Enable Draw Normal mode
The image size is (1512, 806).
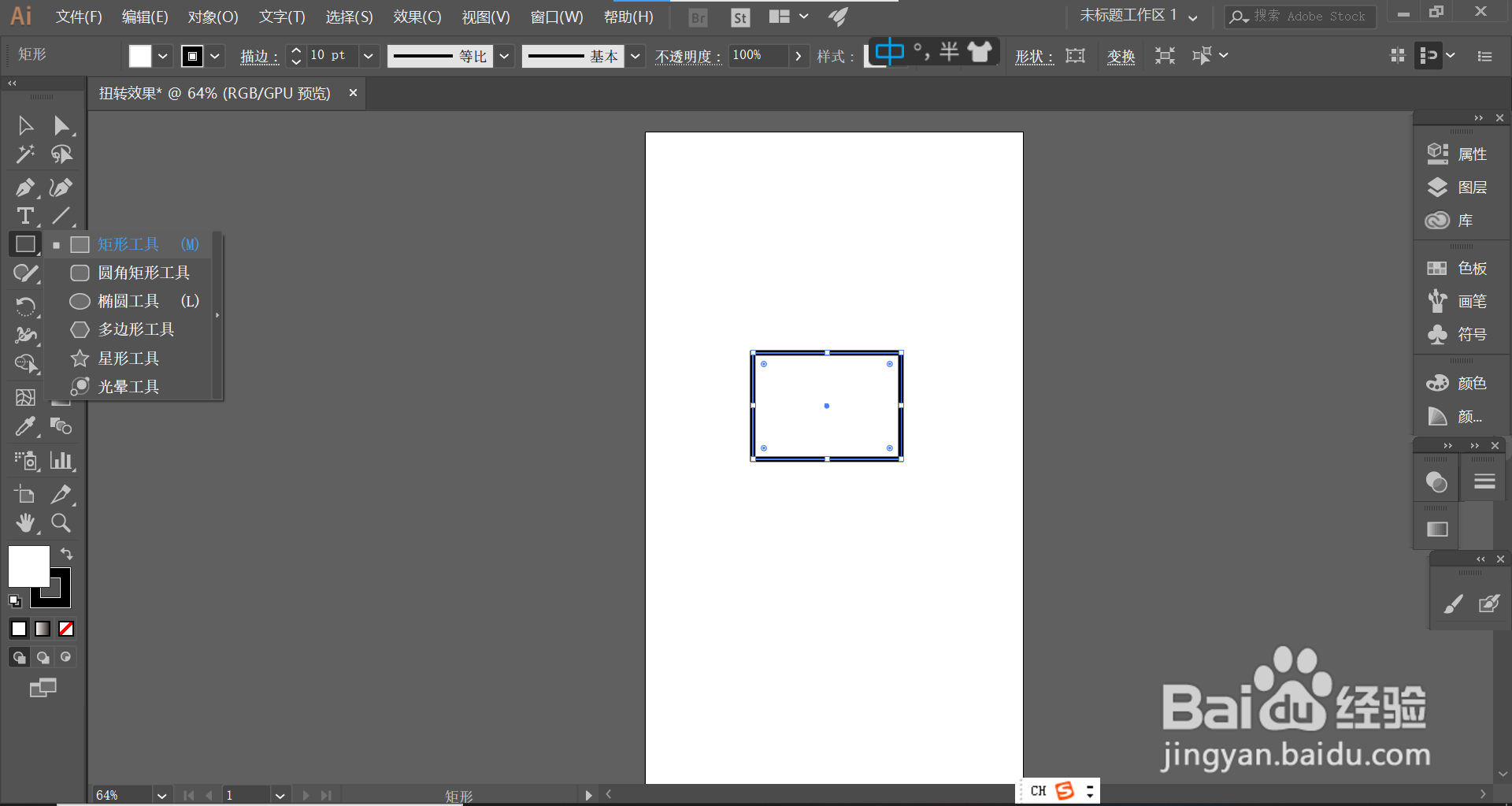19,657
